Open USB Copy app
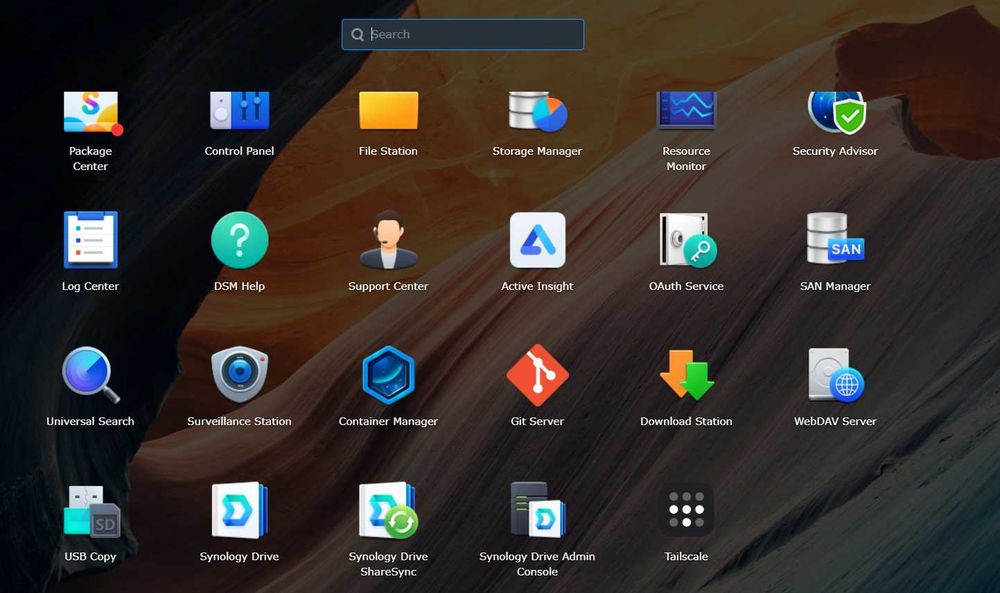The image size is (1000, 593). click(x=92, y=510)
